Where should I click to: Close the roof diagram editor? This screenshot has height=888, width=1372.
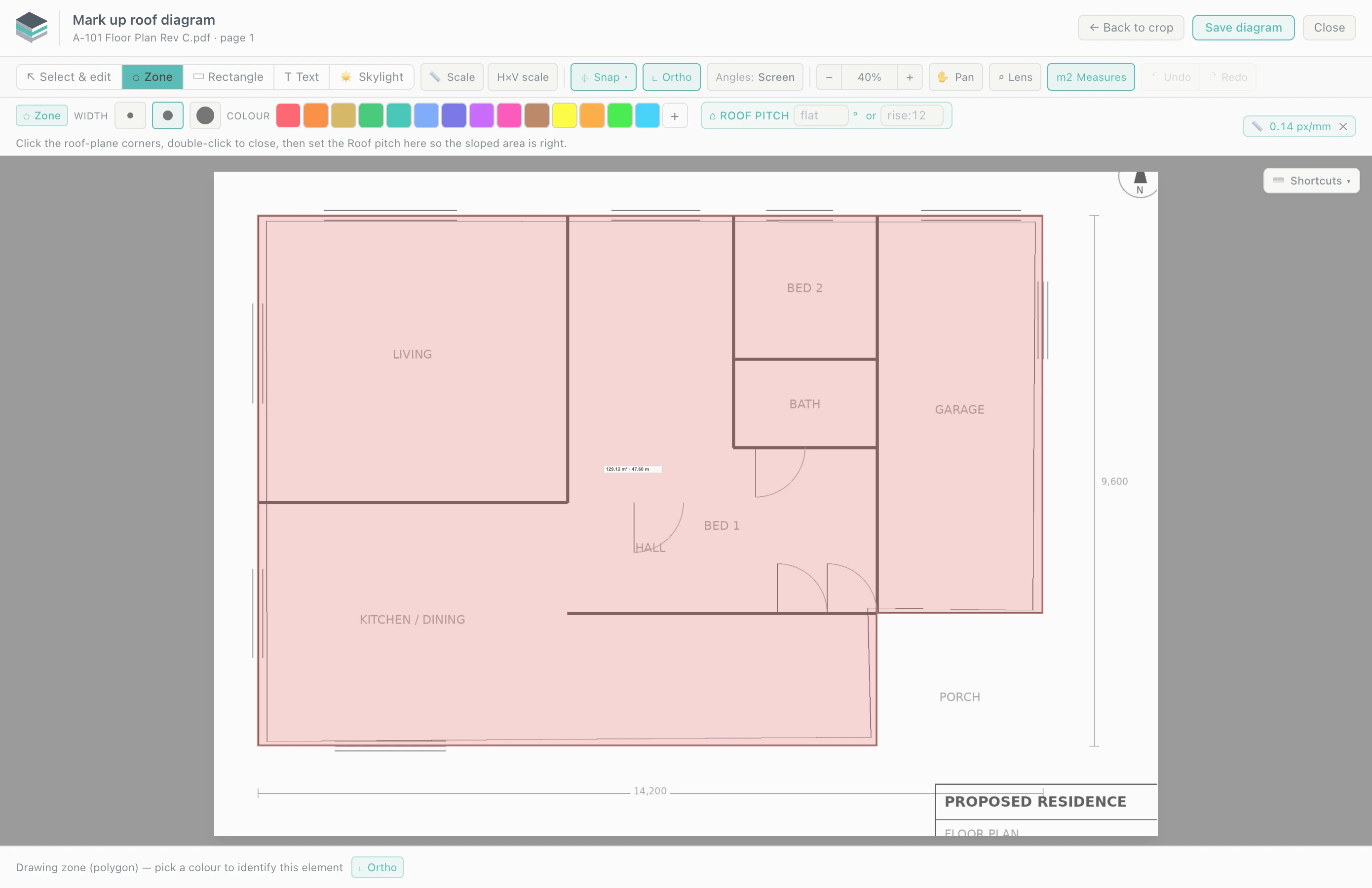[1329, 27]
